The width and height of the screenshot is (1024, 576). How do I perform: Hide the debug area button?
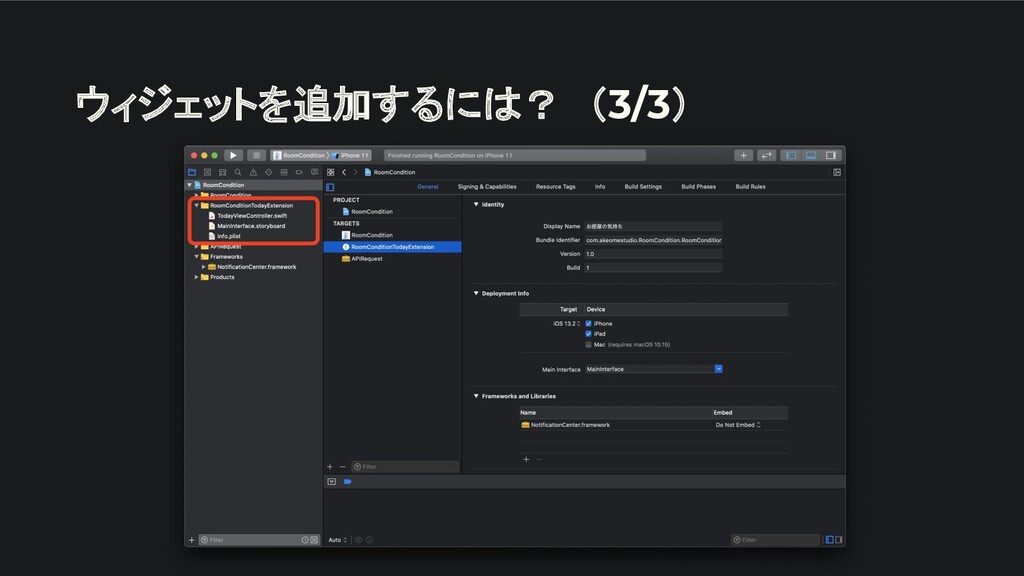click(x=332, y=481)
